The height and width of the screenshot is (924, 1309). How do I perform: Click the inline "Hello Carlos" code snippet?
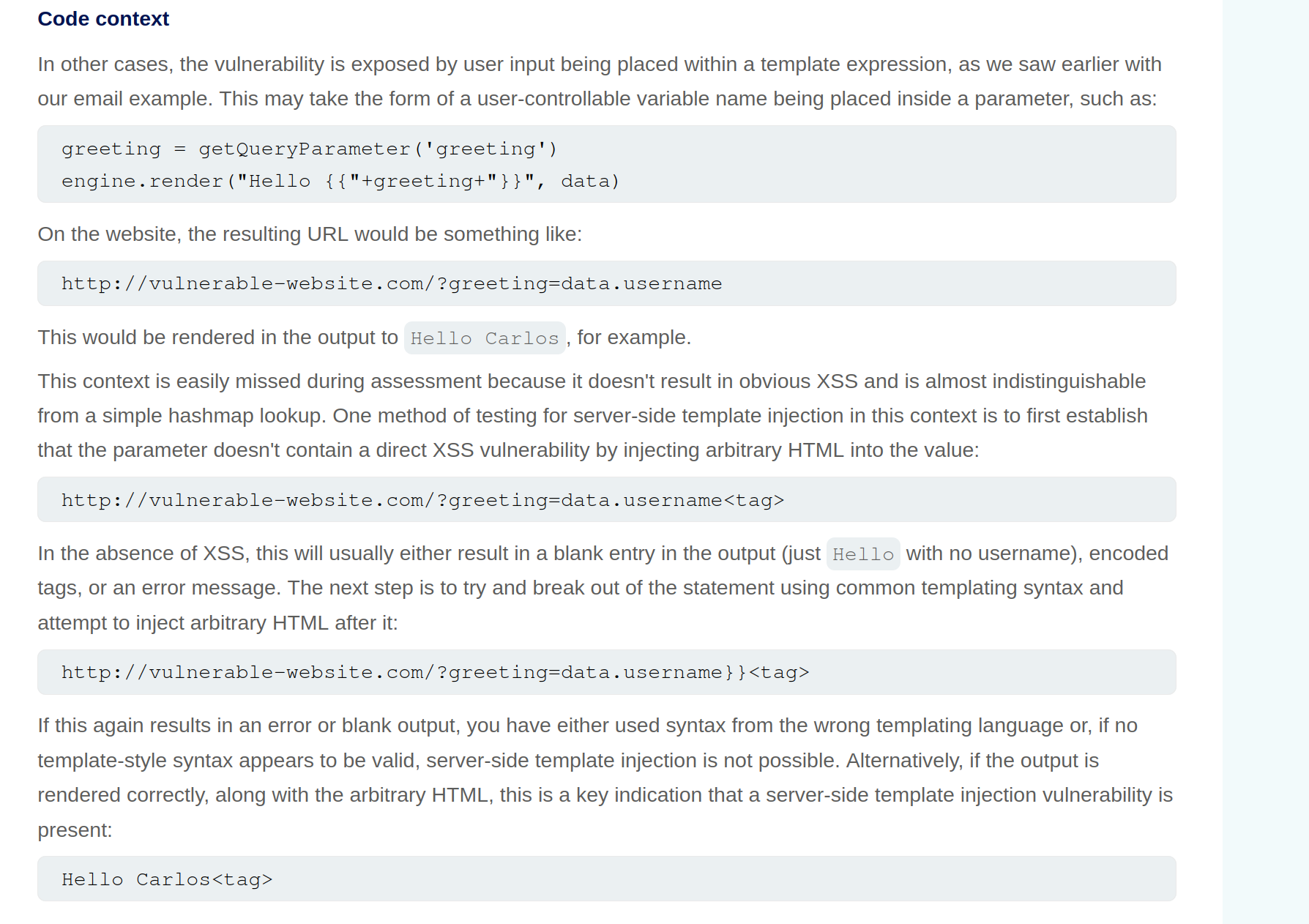pyautogui.click(x=485, y=338)
